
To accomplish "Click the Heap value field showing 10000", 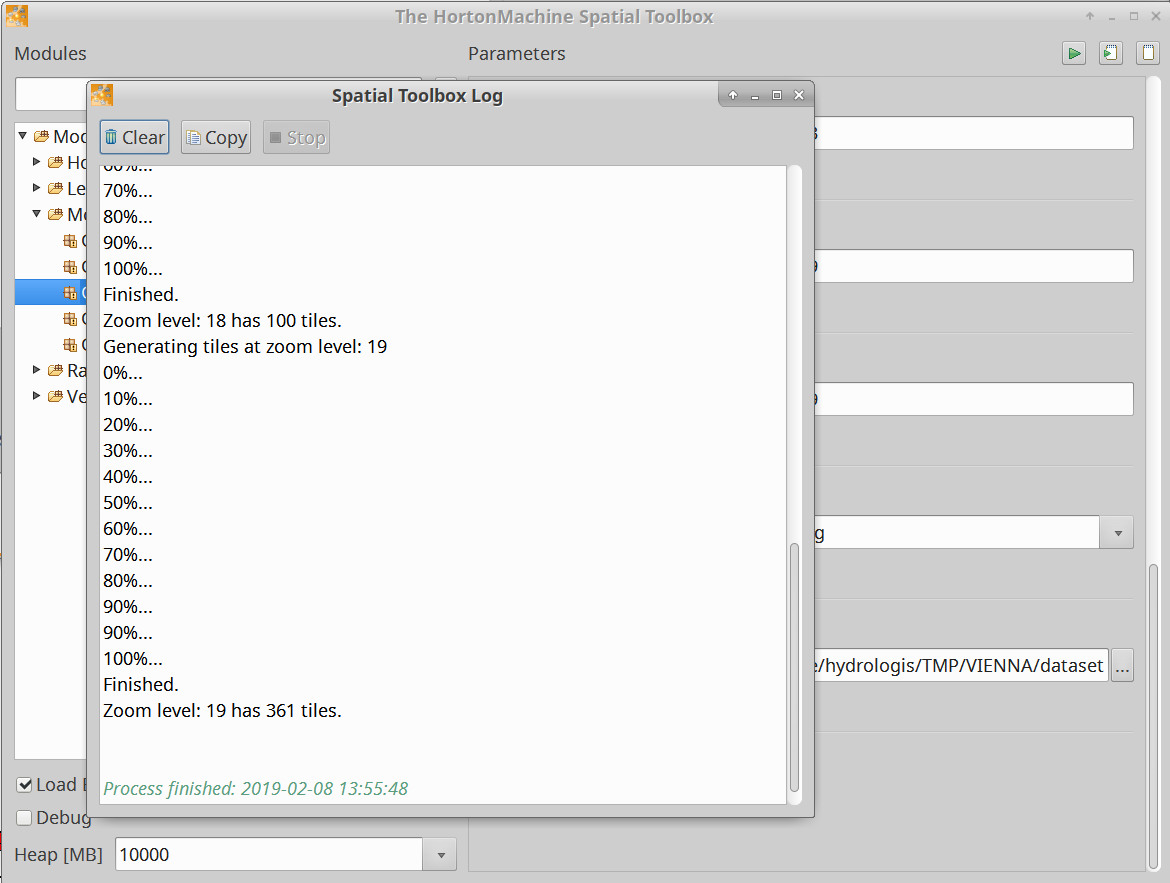I will 269,855.
